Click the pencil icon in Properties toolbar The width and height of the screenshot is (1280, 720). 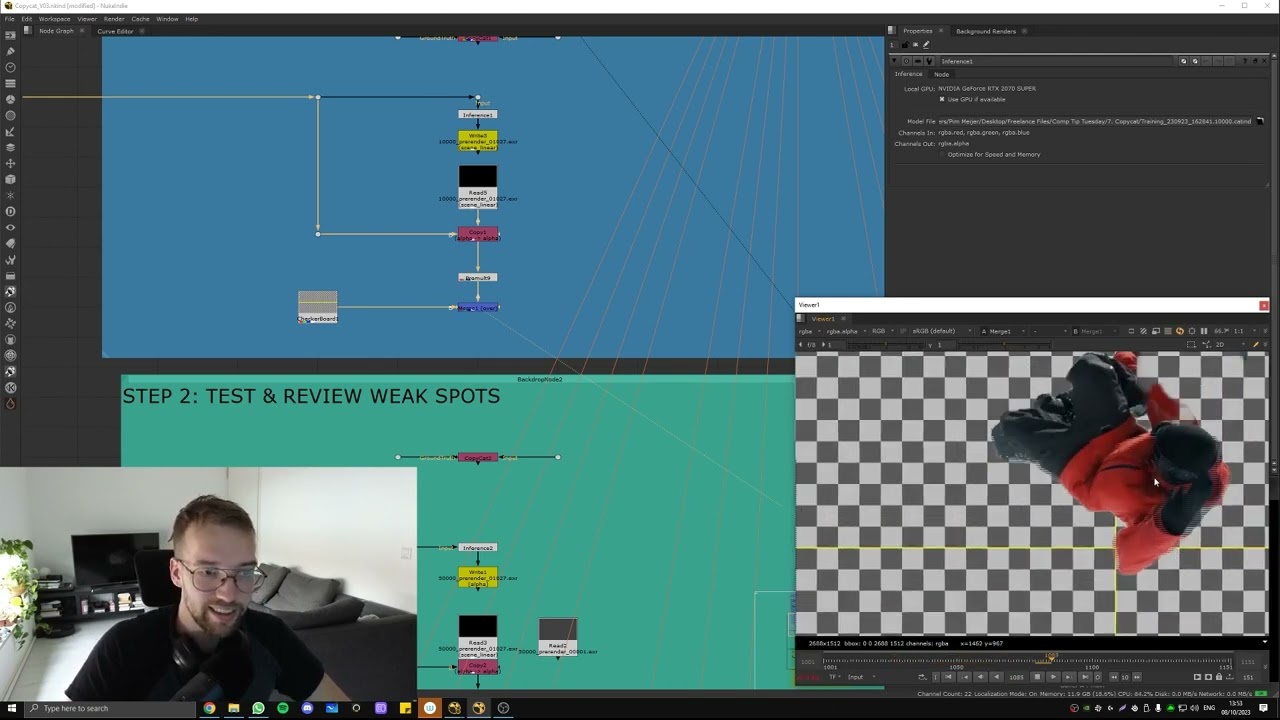click(x=926, y=45)
